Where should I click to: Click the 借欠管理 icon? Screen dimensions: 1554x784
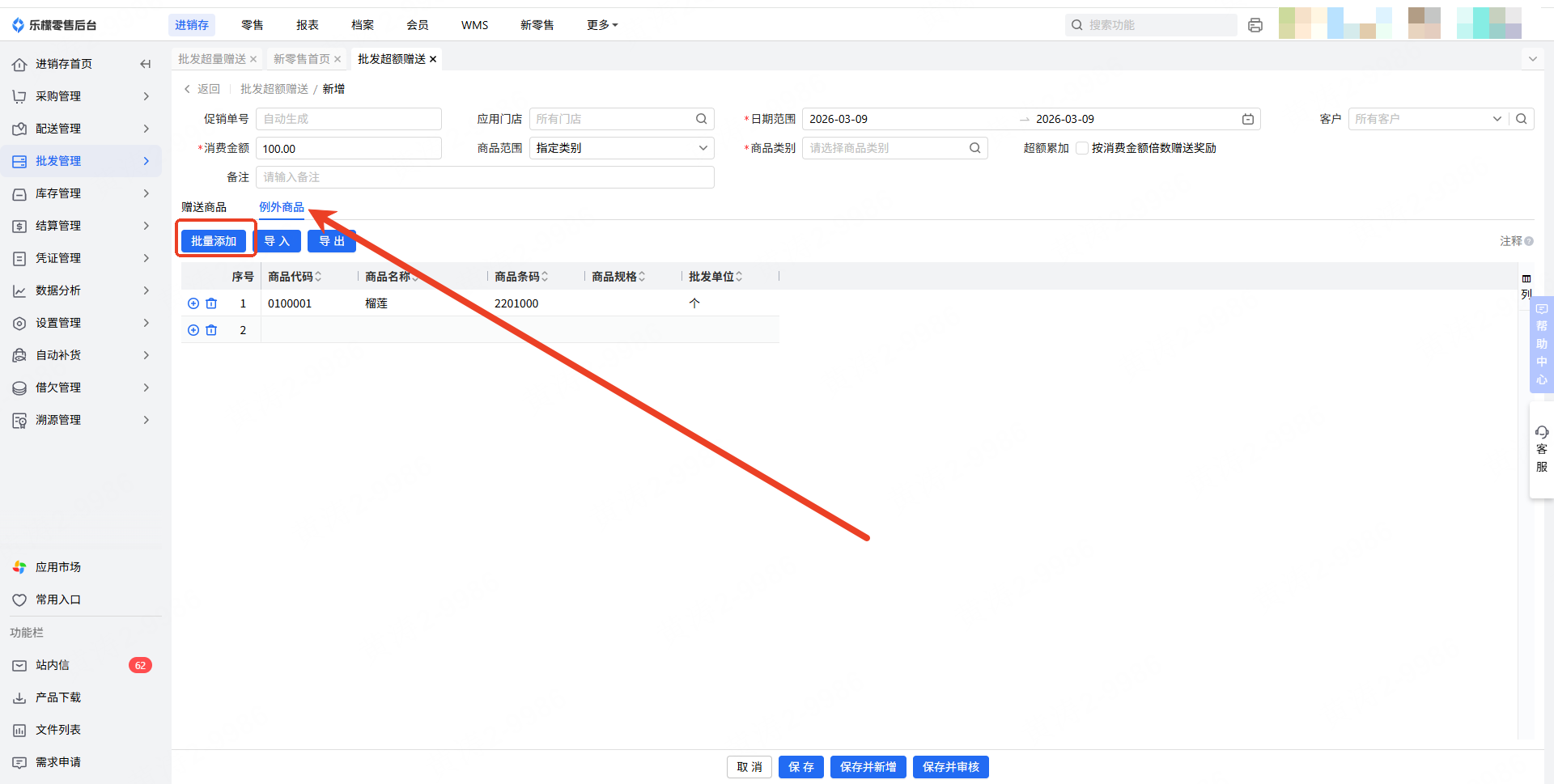pyautogui.click(x=19, y=388)
